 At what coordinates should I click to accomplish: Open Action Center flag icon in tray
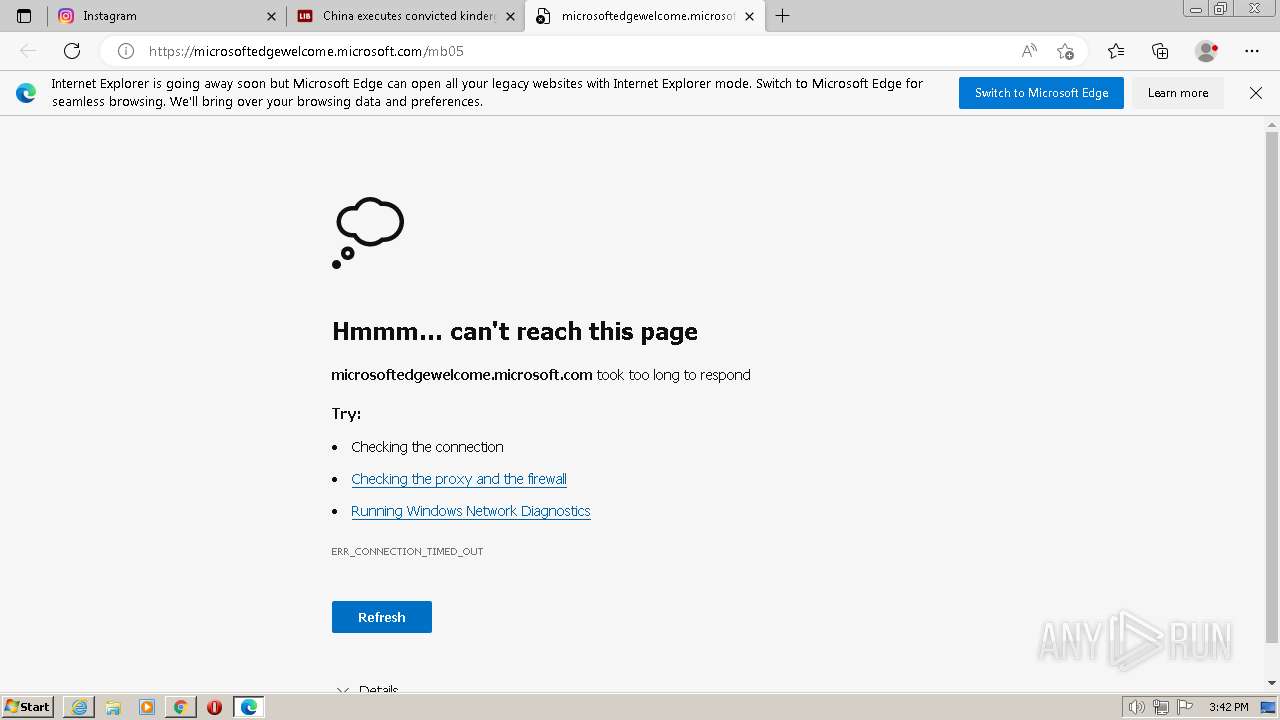(x=1184, y=707)
